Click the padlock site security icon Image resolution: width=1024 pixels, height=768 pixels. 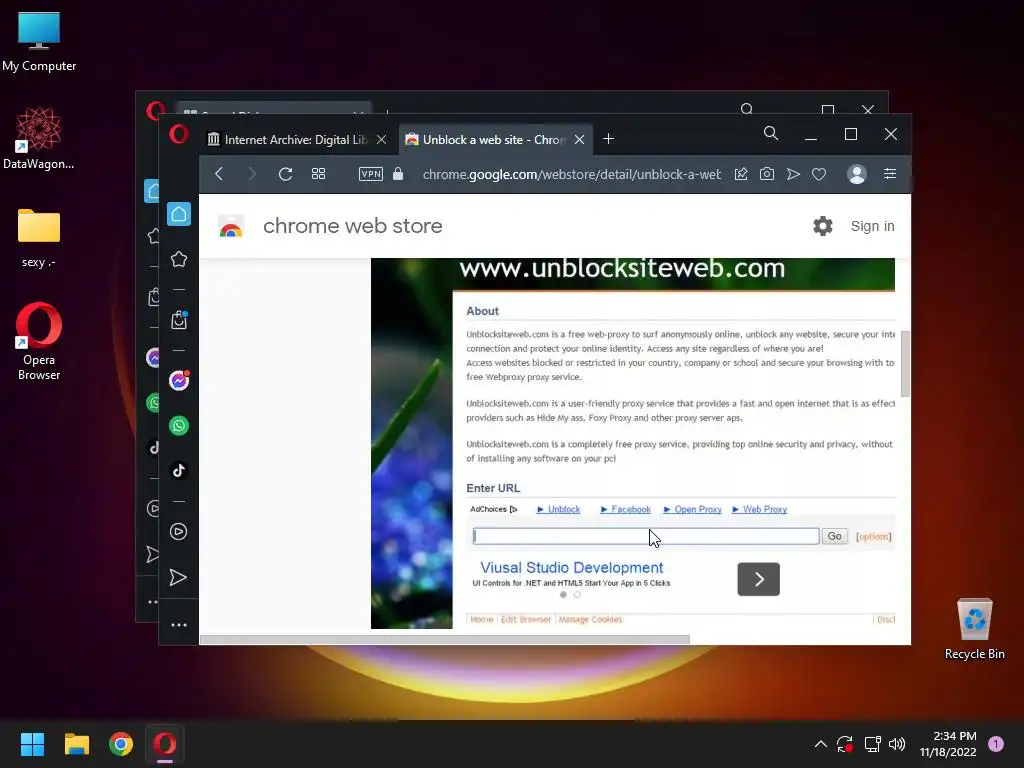[398, 174]
